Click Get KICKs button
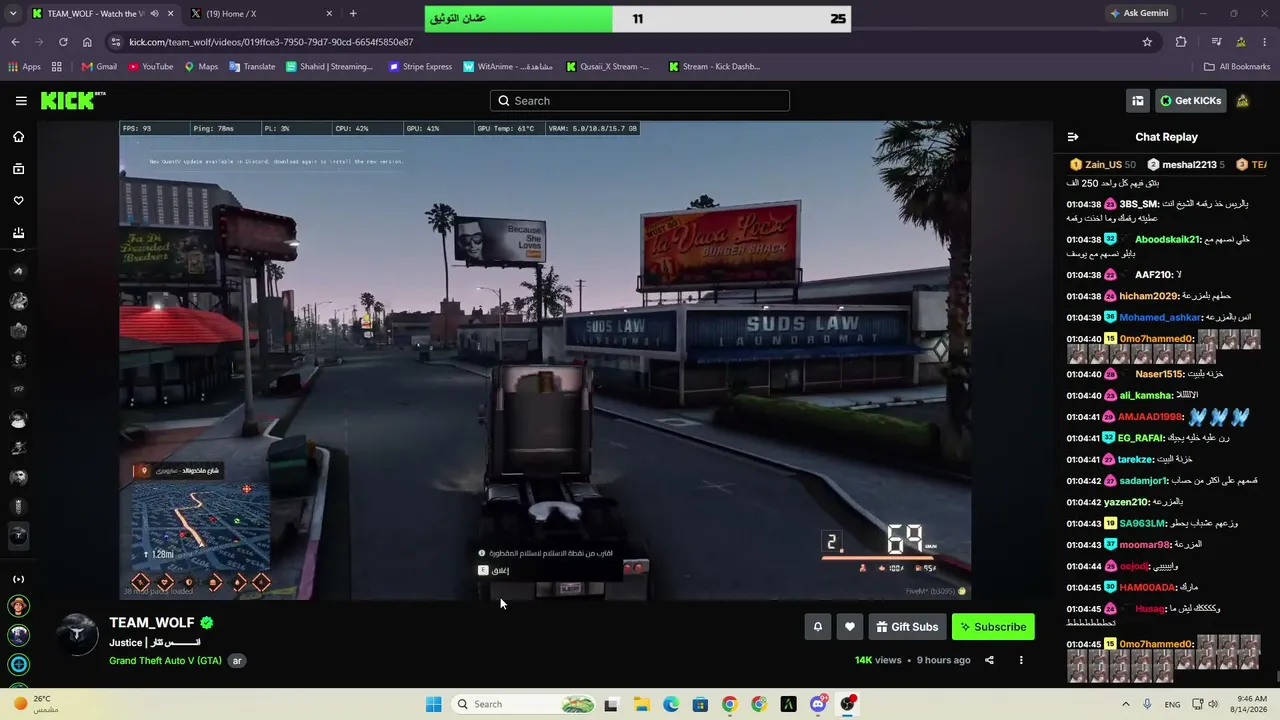This screenshot has width=1280, height=720. tap(1190, 101)
